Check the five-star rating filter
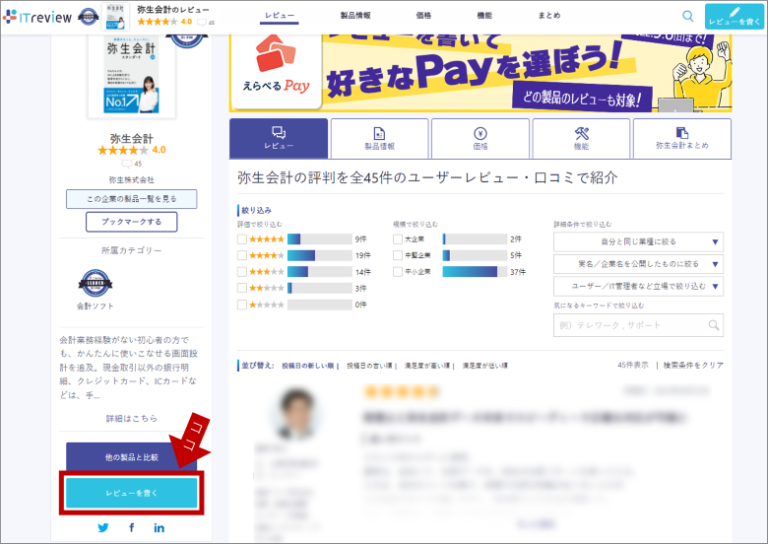This screenshot has width=768, height=544. click(x=242, y=239)
